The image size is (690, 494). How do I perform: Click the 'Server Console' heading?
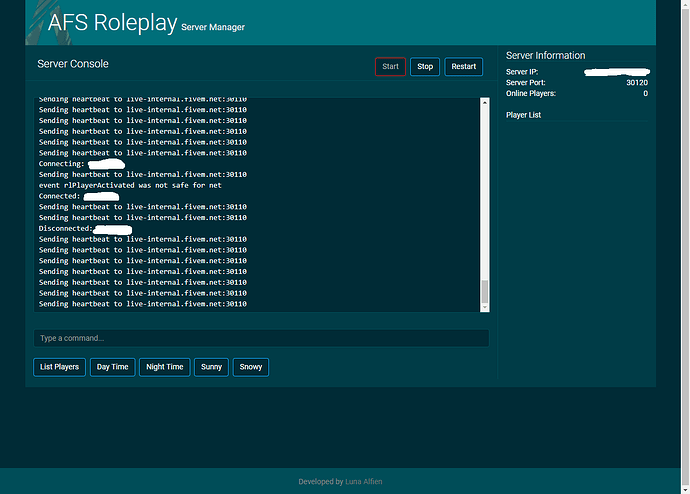point(73,64)
